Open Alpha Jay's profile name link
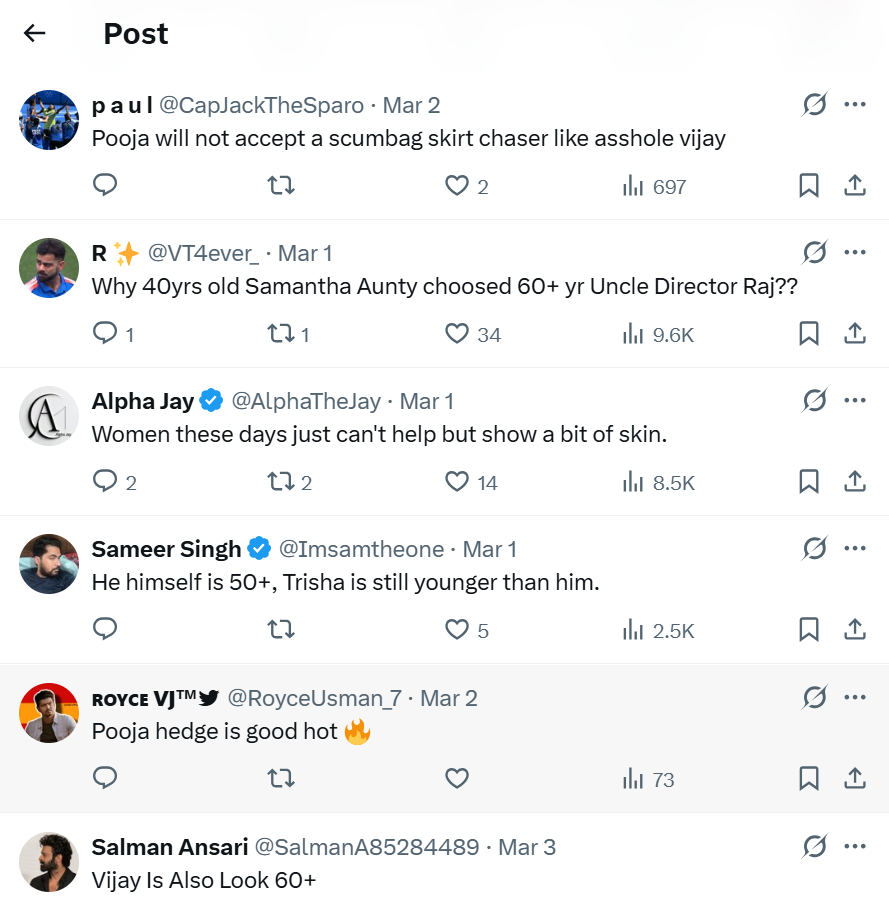 143,401
